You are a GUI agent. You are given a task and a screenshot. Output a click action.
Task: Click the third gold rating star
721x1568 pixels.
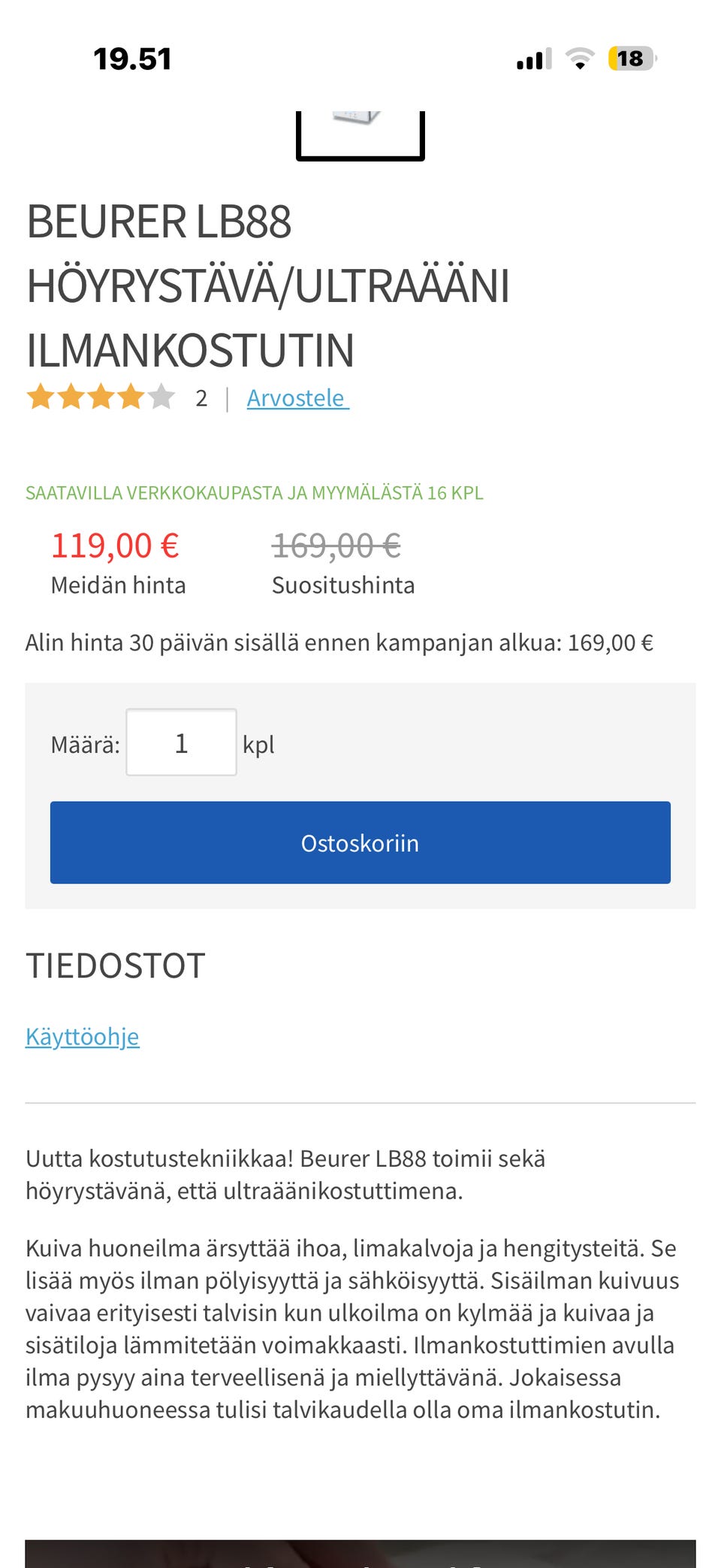(x=101, y=397)
